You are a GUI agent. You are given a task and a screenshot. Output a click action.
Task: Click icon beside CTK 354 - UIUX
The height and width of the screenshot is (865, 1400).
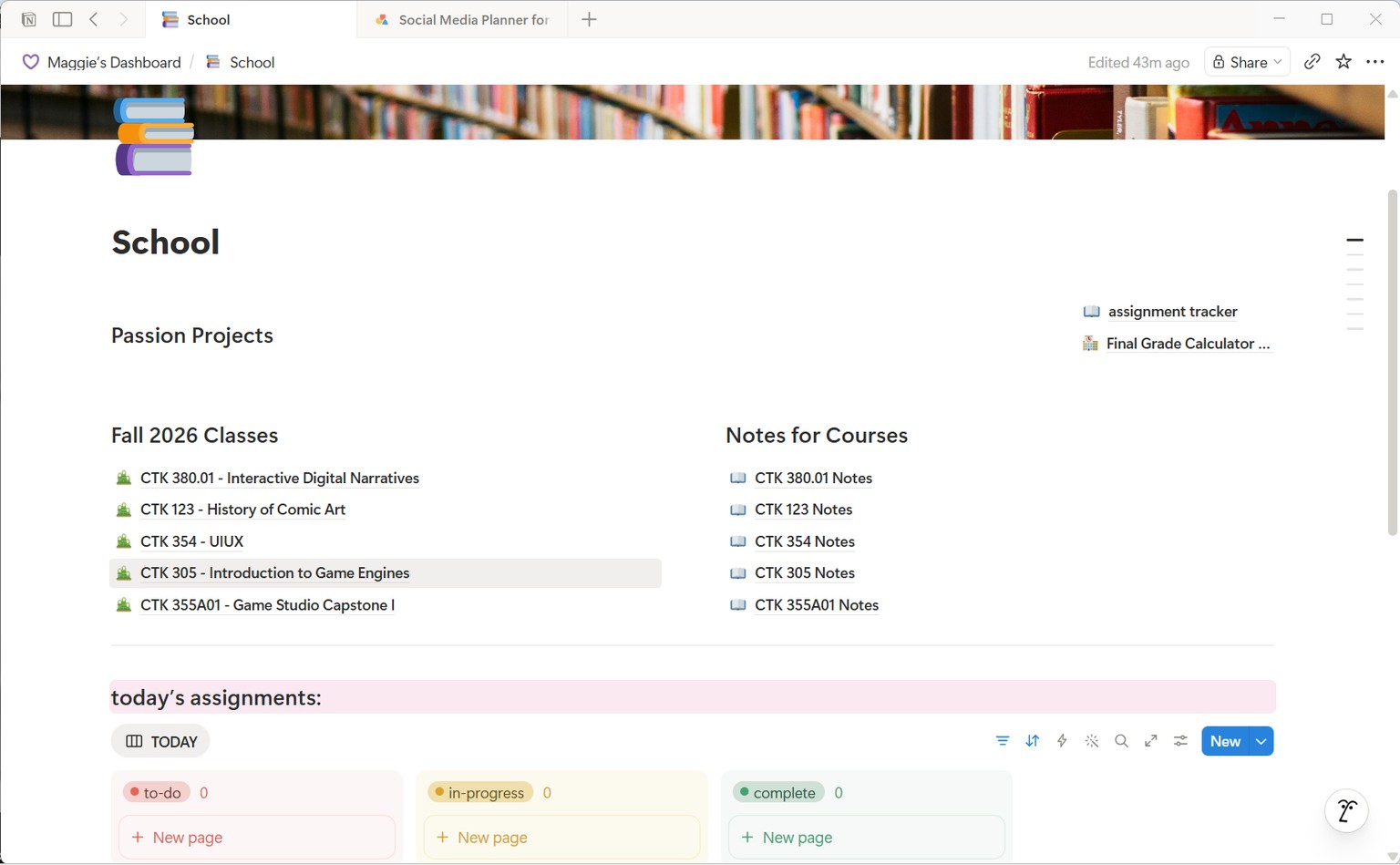pos(124,541)
